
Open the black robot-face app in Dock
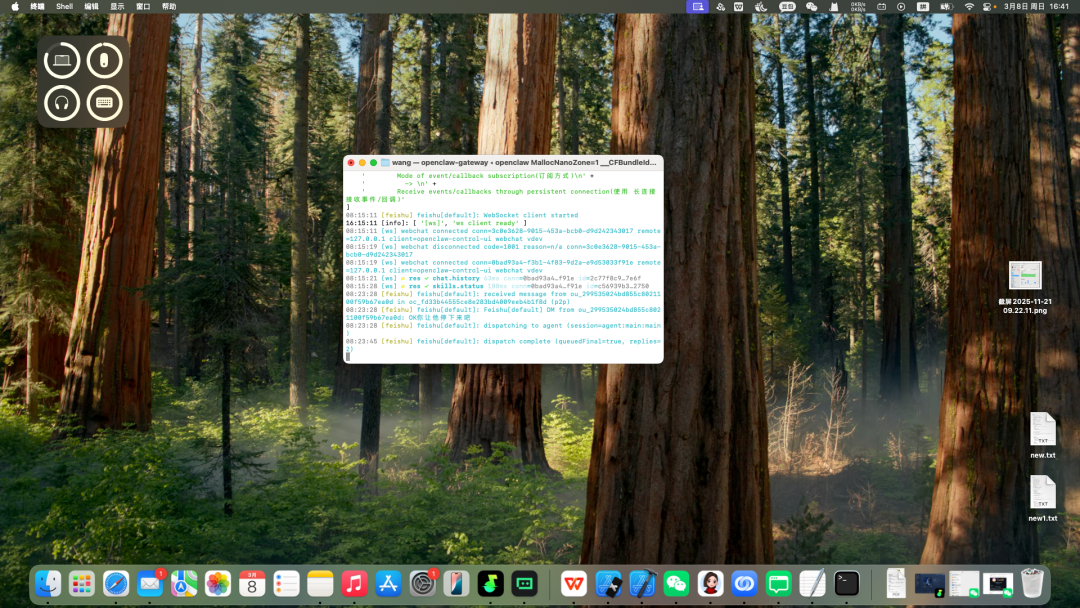[x=524, y=584]
